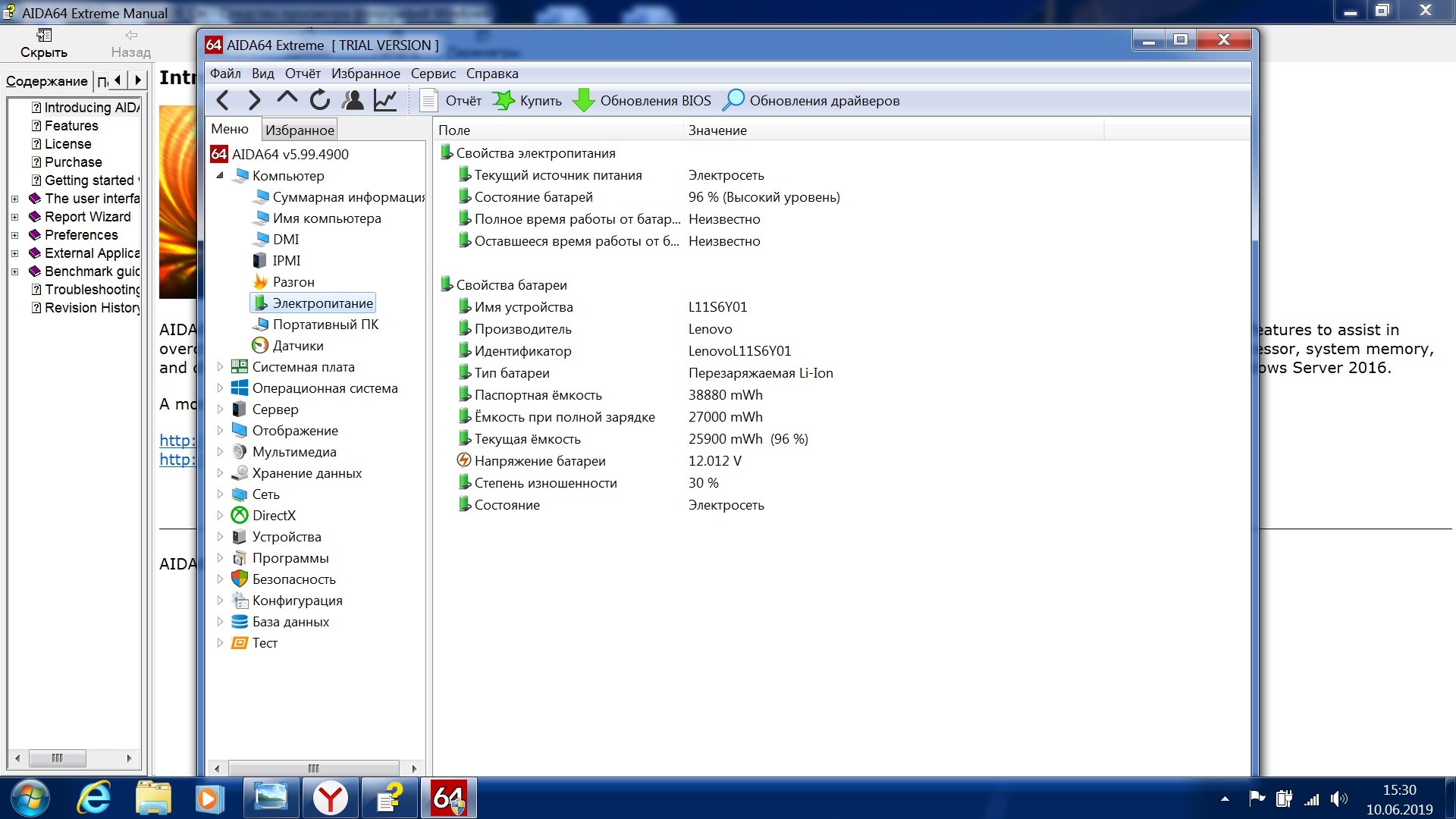
Task: Expand Мультимедиа node
Action: 220,451
